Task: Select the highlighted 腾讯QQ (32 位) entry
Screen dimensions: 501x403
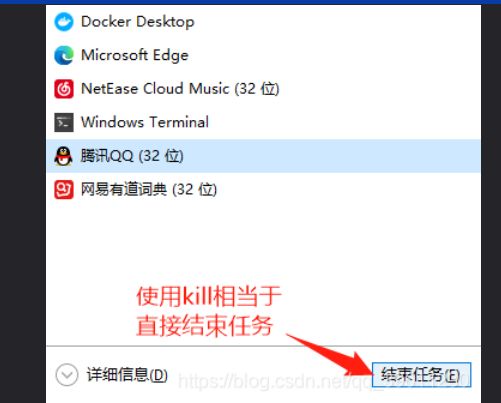Action: point(263,156)
